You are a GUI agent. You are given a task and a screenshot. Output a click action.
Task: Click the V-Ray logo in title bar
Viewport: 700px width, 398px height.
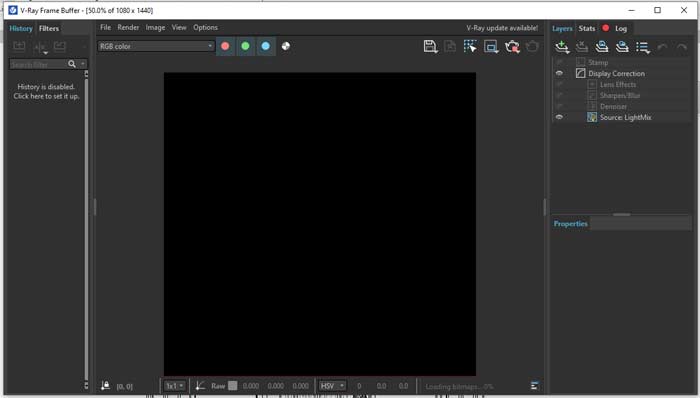(13, 10)
